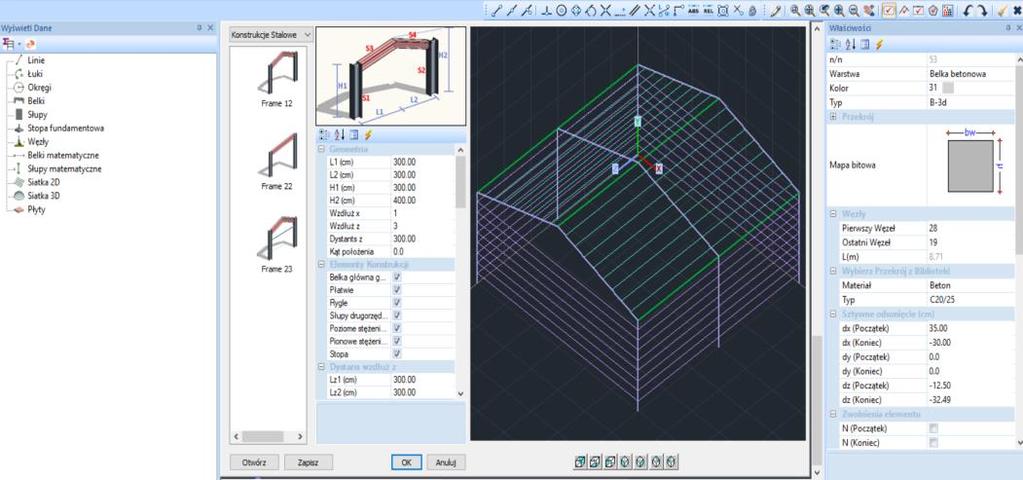Close the Wyświetl Dane panel
Image resolution: width=1023 pixels, height=480 pixels.
[210, 28]
